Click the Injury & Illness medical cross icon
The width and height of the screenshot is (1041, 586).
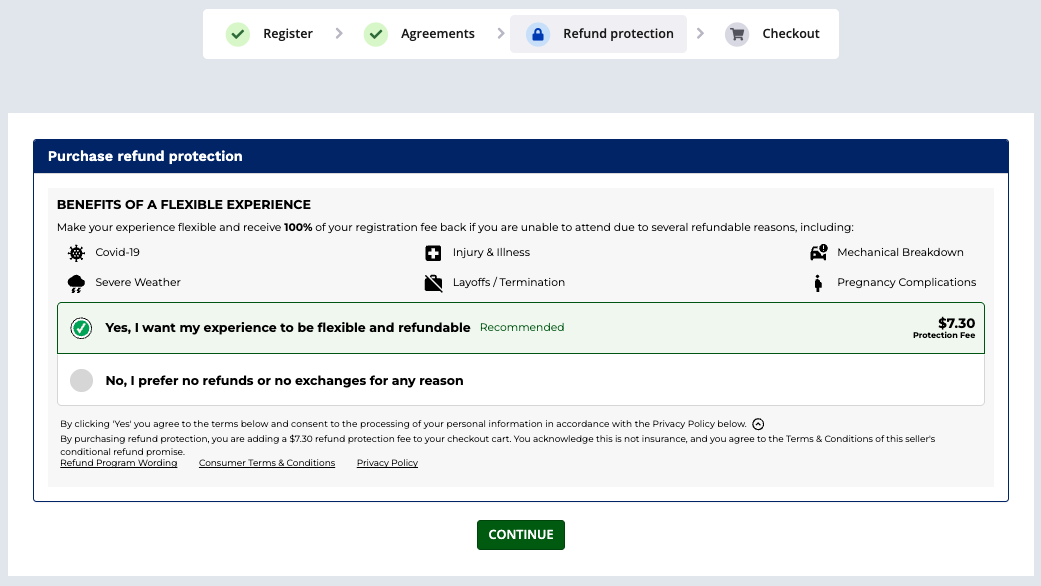(x=433, y=253)
